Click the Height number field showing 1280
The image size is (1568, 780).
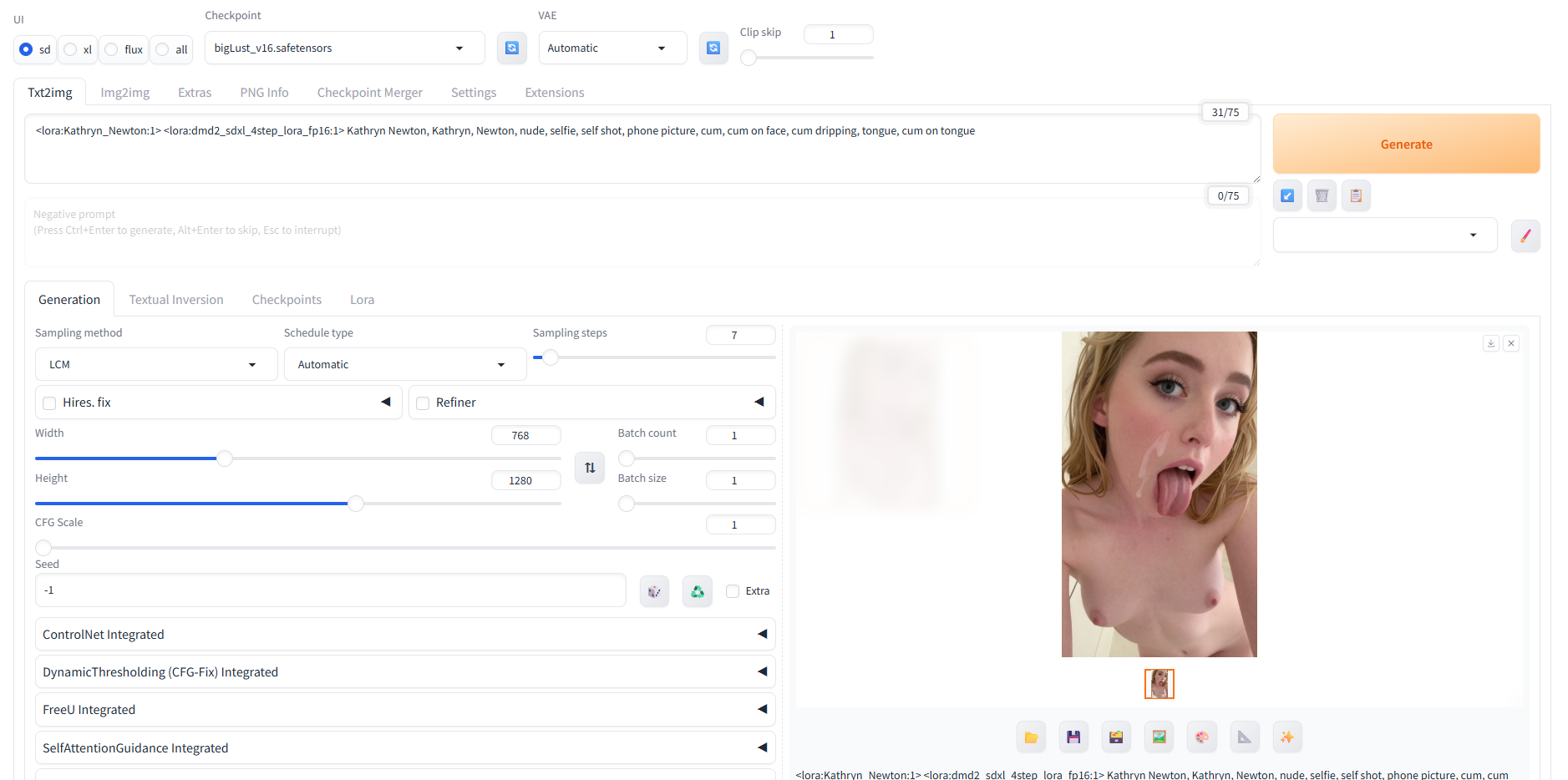526,480
